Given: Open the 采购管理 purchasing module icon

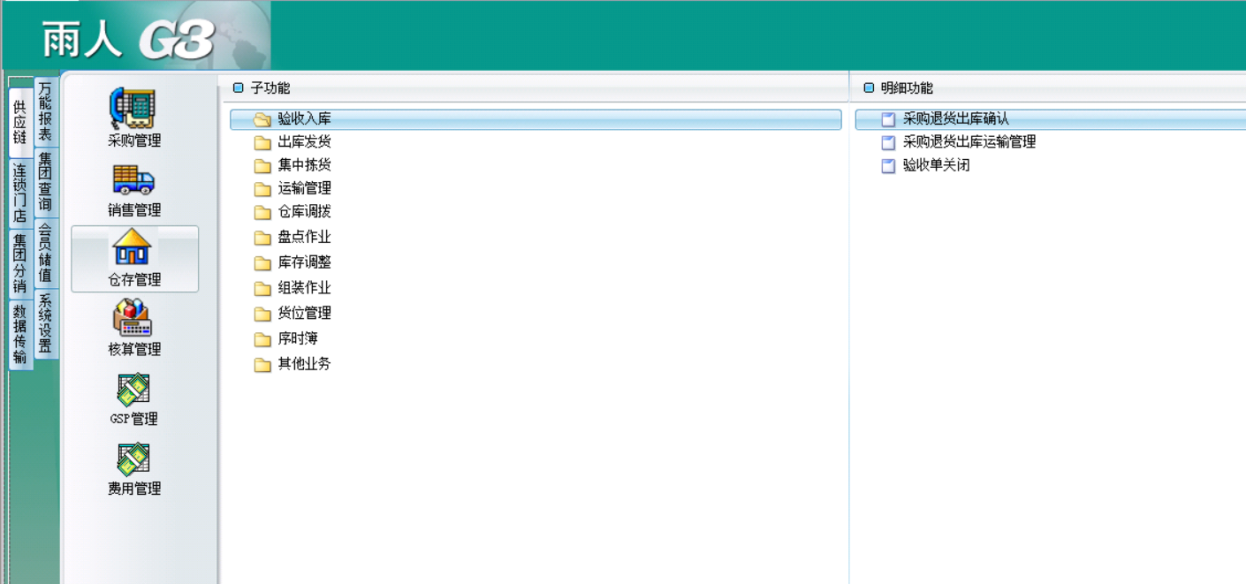Looking at the screenshot, I should pyautogui.click(x=134, y=118).
